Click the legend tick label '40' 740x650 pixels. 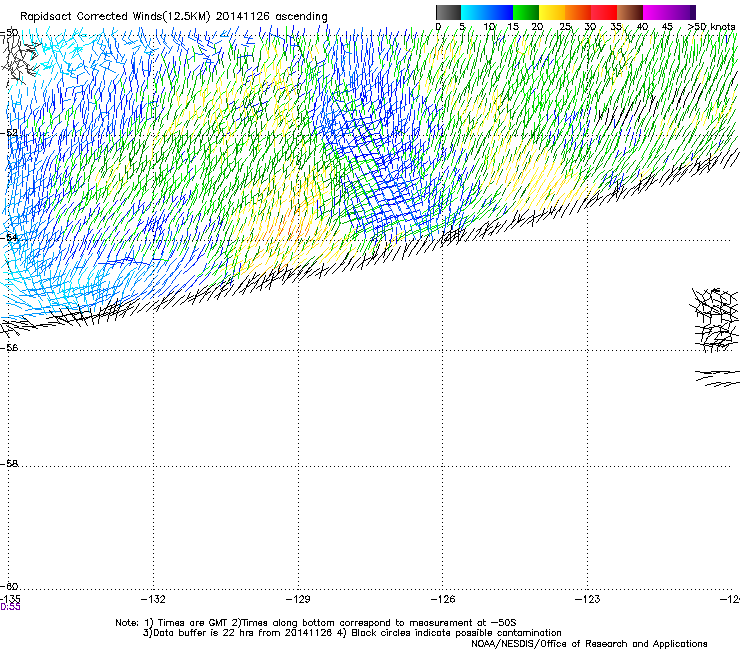point(642,26)
